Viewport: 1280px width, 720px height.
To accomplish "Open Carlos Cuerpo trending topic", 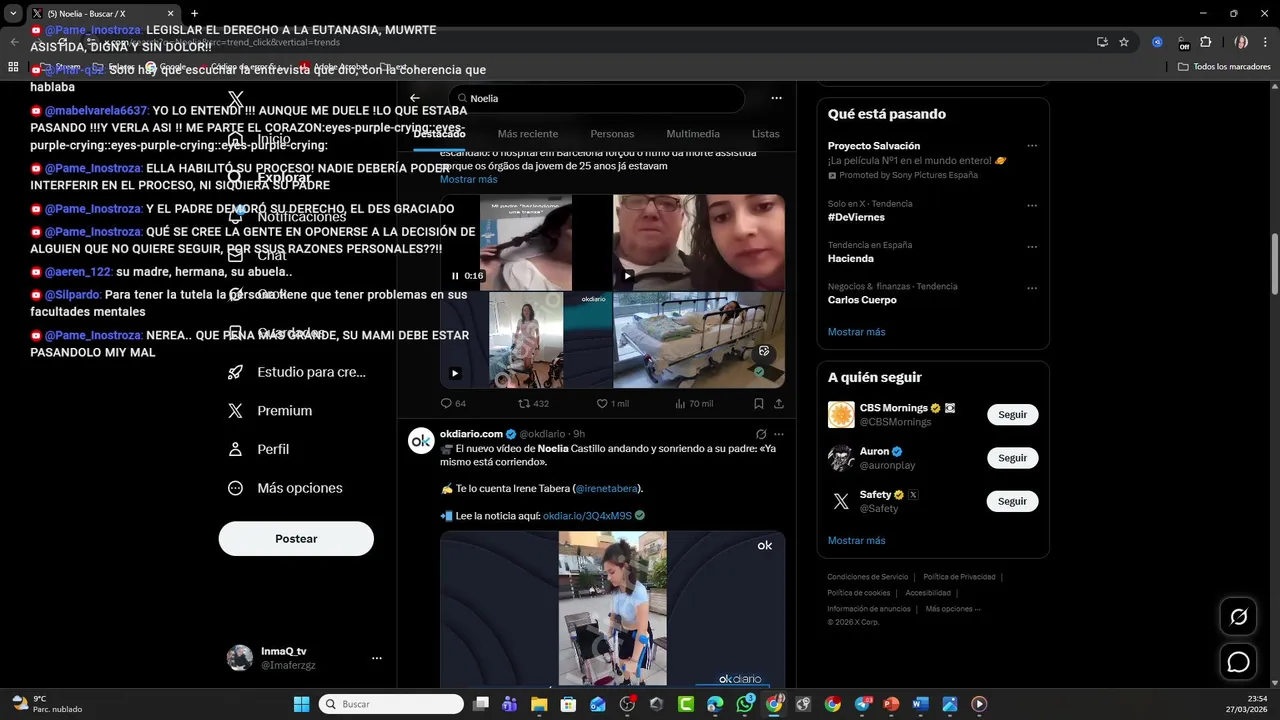I will (x=862, y=300).
